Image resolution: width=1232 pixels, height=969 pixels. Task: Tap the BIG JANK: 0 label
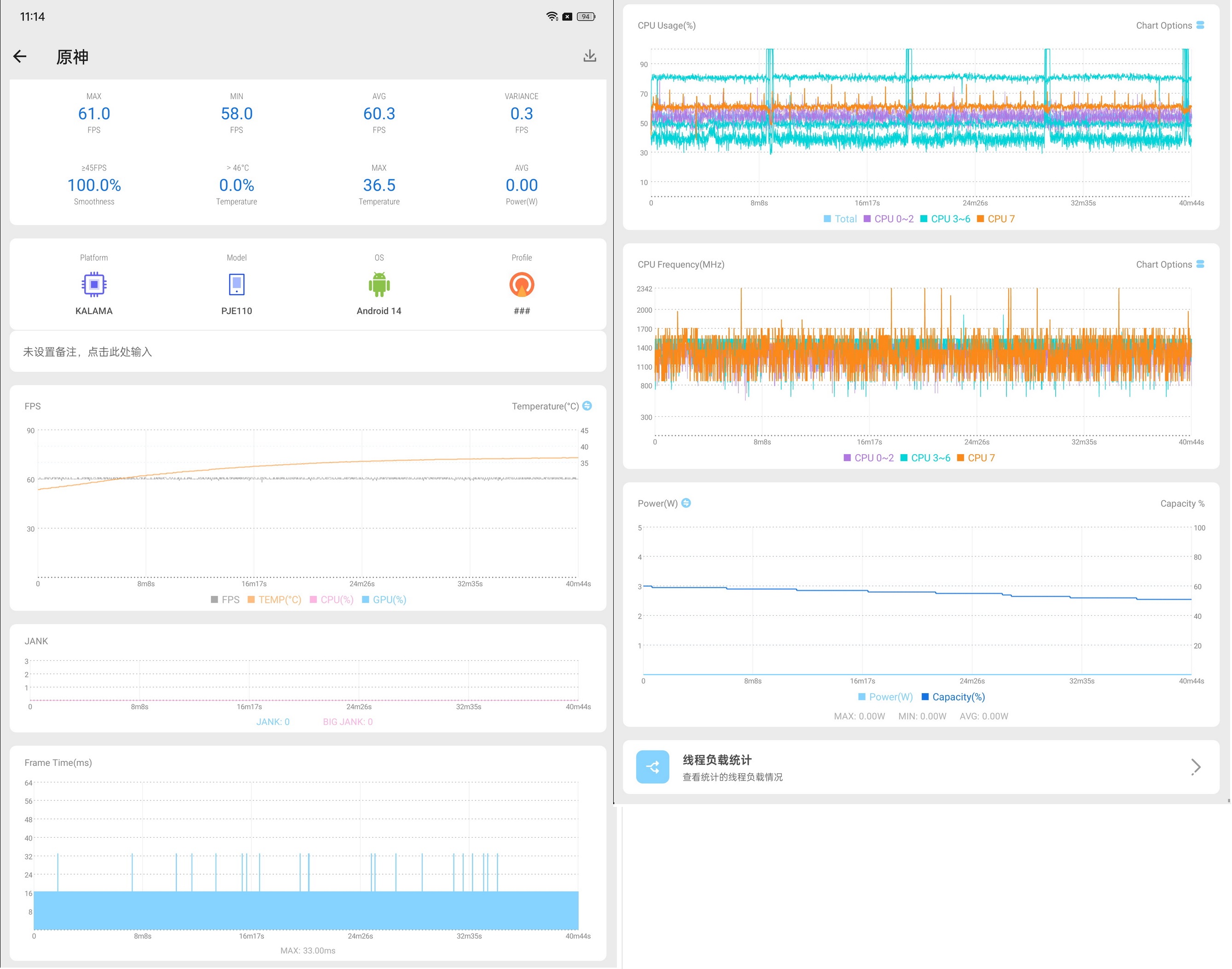tap(348, 722)
